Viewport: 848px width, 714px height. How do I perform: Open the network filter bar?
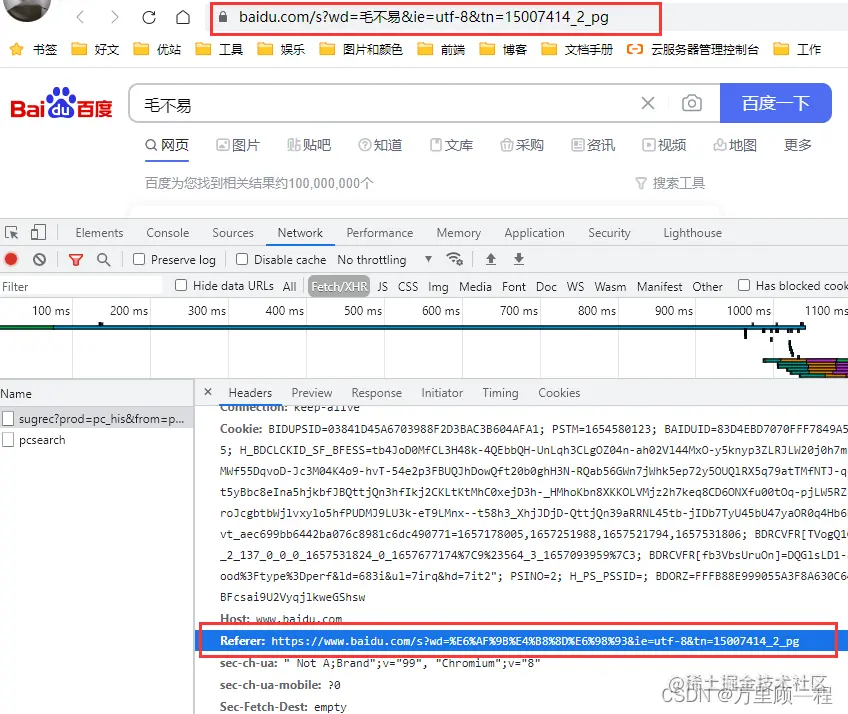click(75, 259)
